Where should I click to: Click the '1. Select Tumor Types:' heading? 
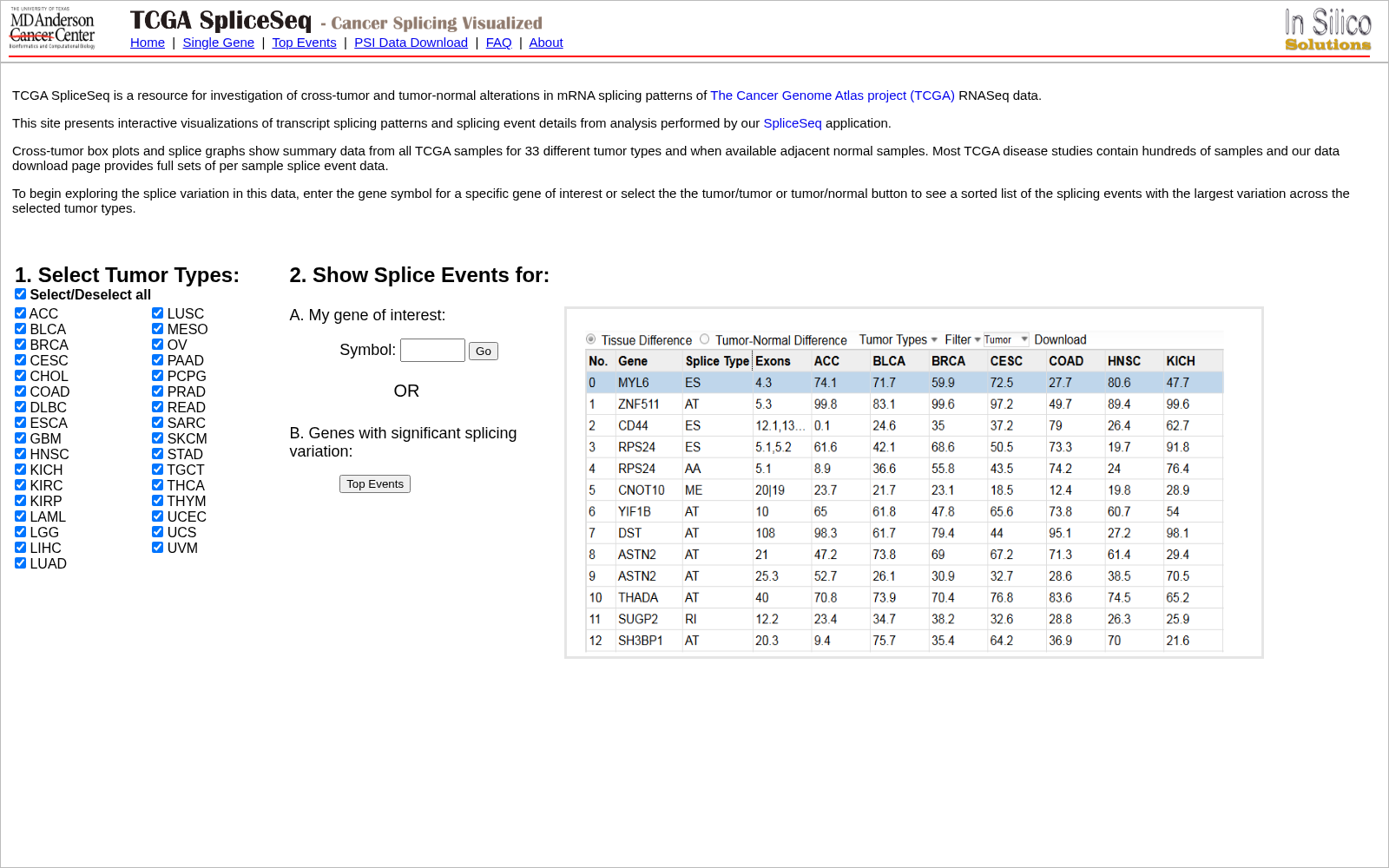pyautogui.click(x=127, y=275)
